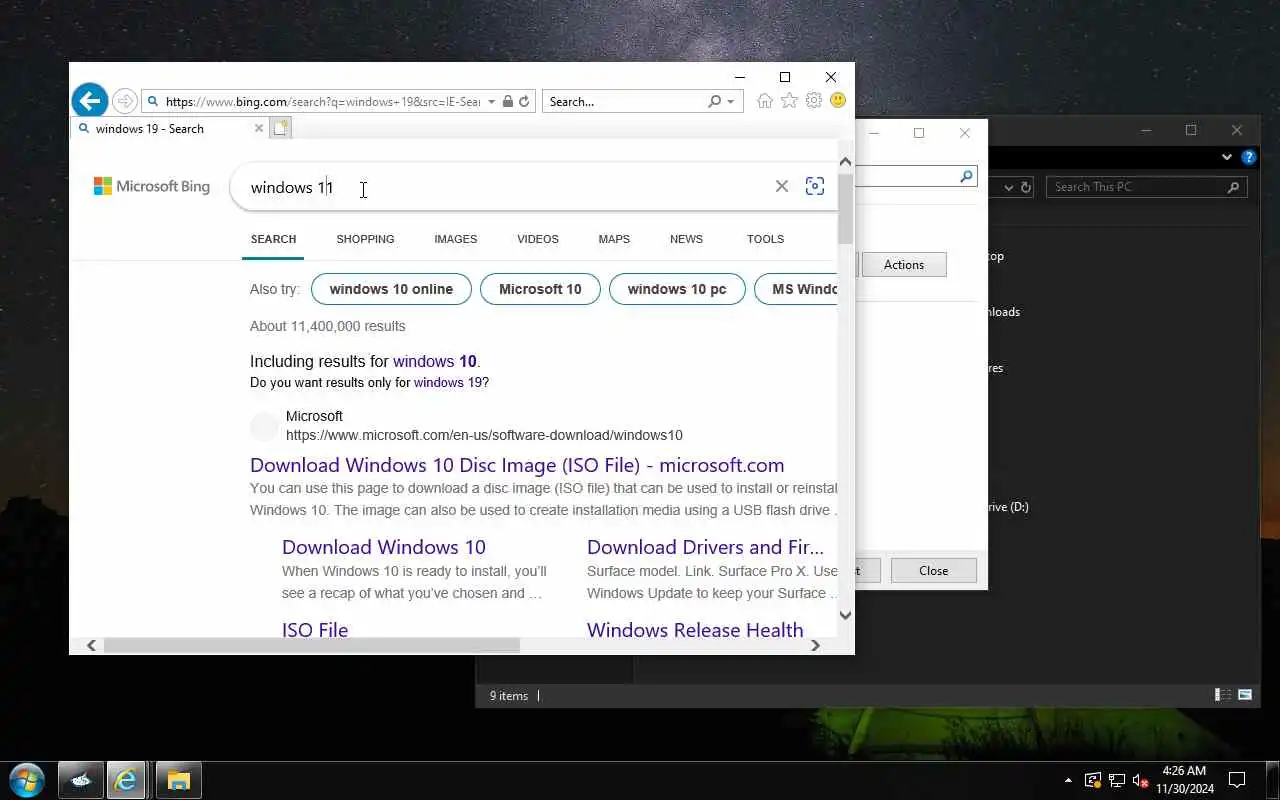The height and width of the screenshot is (800, 1280).
Task: Switch to the SHOPPING tab
Action: click(x=365, y=239)
